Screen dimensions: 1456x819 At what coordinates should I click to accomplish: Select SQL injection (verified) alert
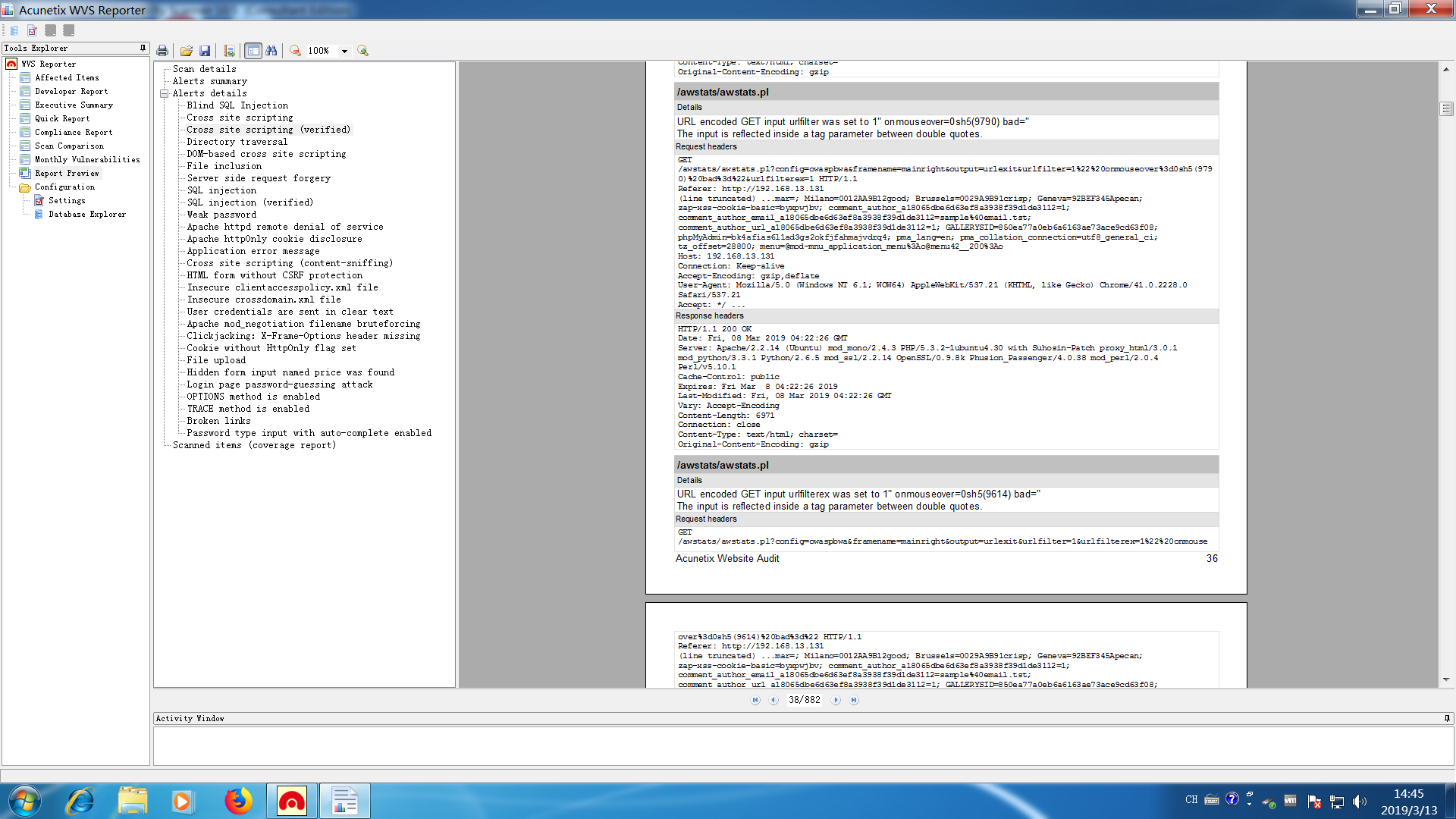tap(250, 202)
